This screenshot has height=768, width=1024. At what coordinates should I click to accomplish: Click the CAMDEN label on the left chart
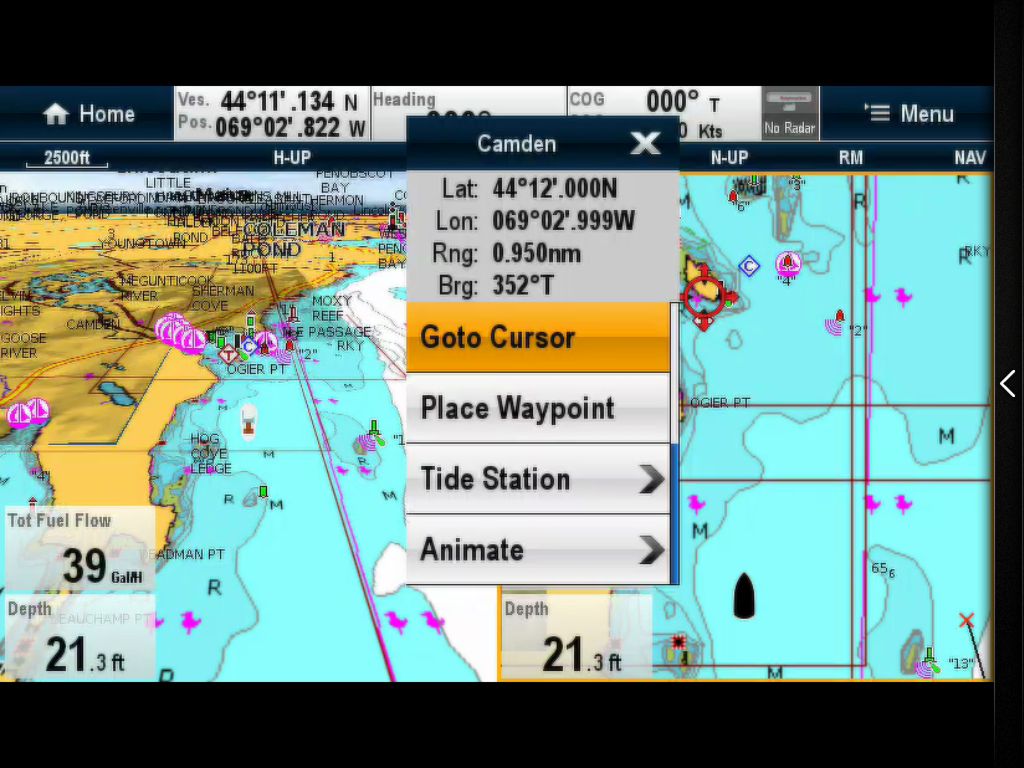(93, 325)
